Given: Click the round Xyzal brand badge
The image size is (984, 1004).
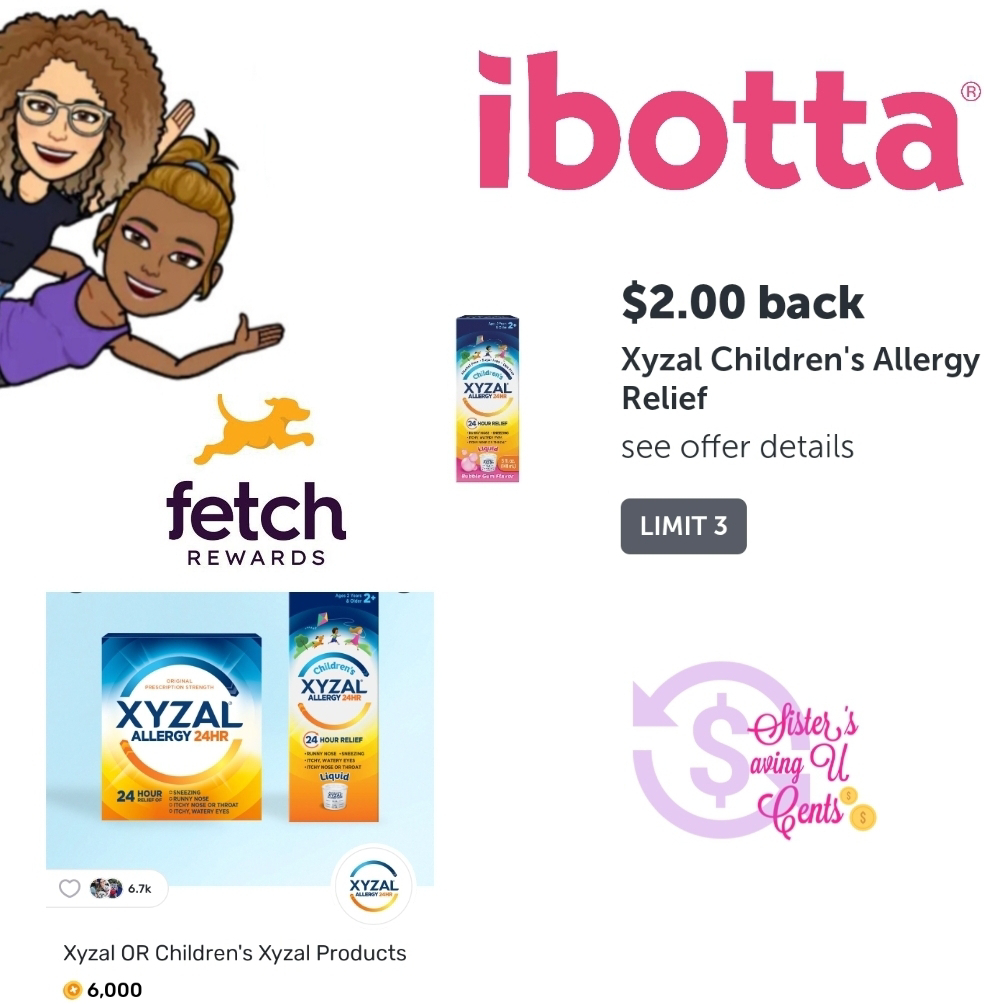Looking at the screenshot, I should click(374, 887).
